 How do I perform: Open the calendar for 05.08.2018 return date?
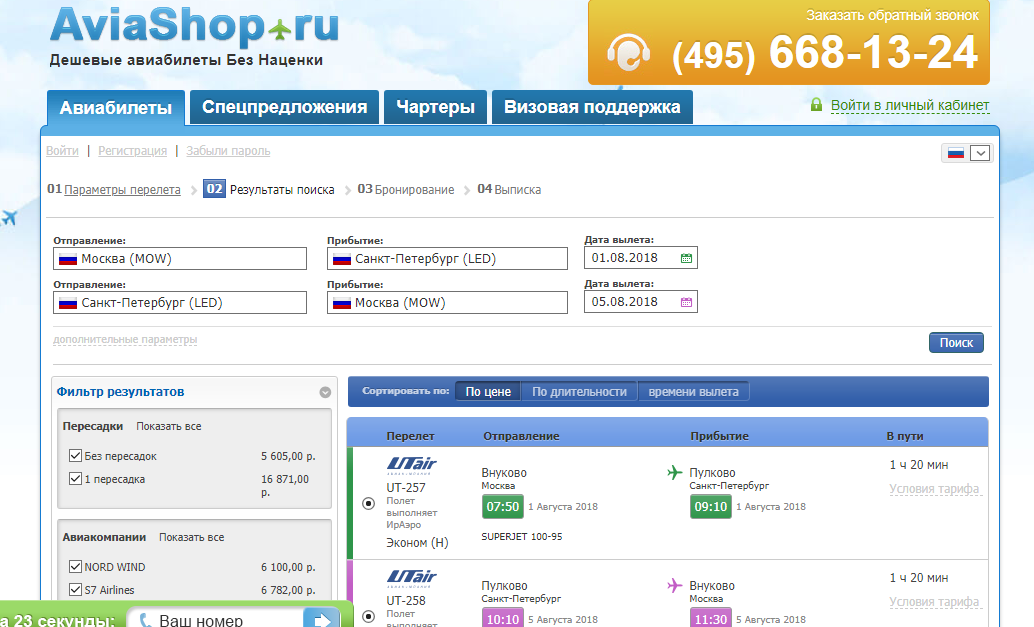tap(686, 302)
